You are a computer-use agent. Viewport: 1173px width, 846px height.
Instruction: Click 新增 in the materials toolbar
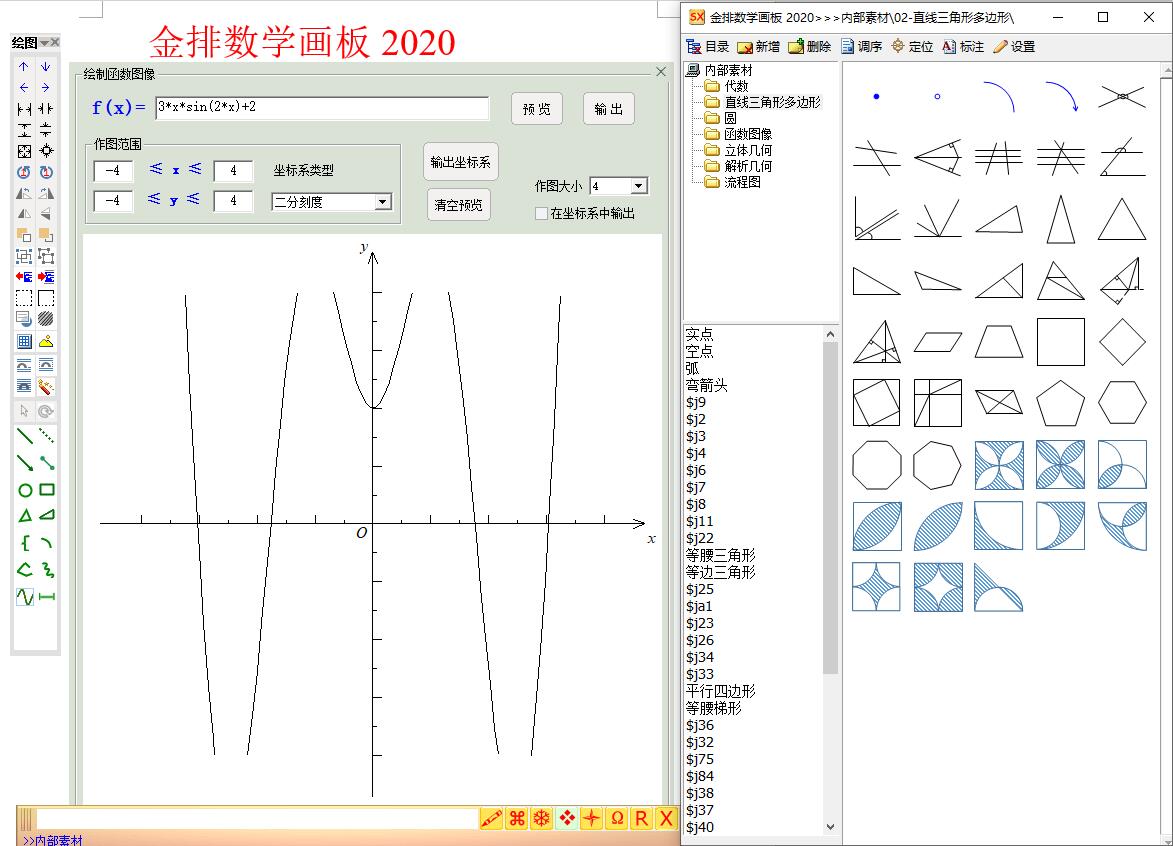758,47
